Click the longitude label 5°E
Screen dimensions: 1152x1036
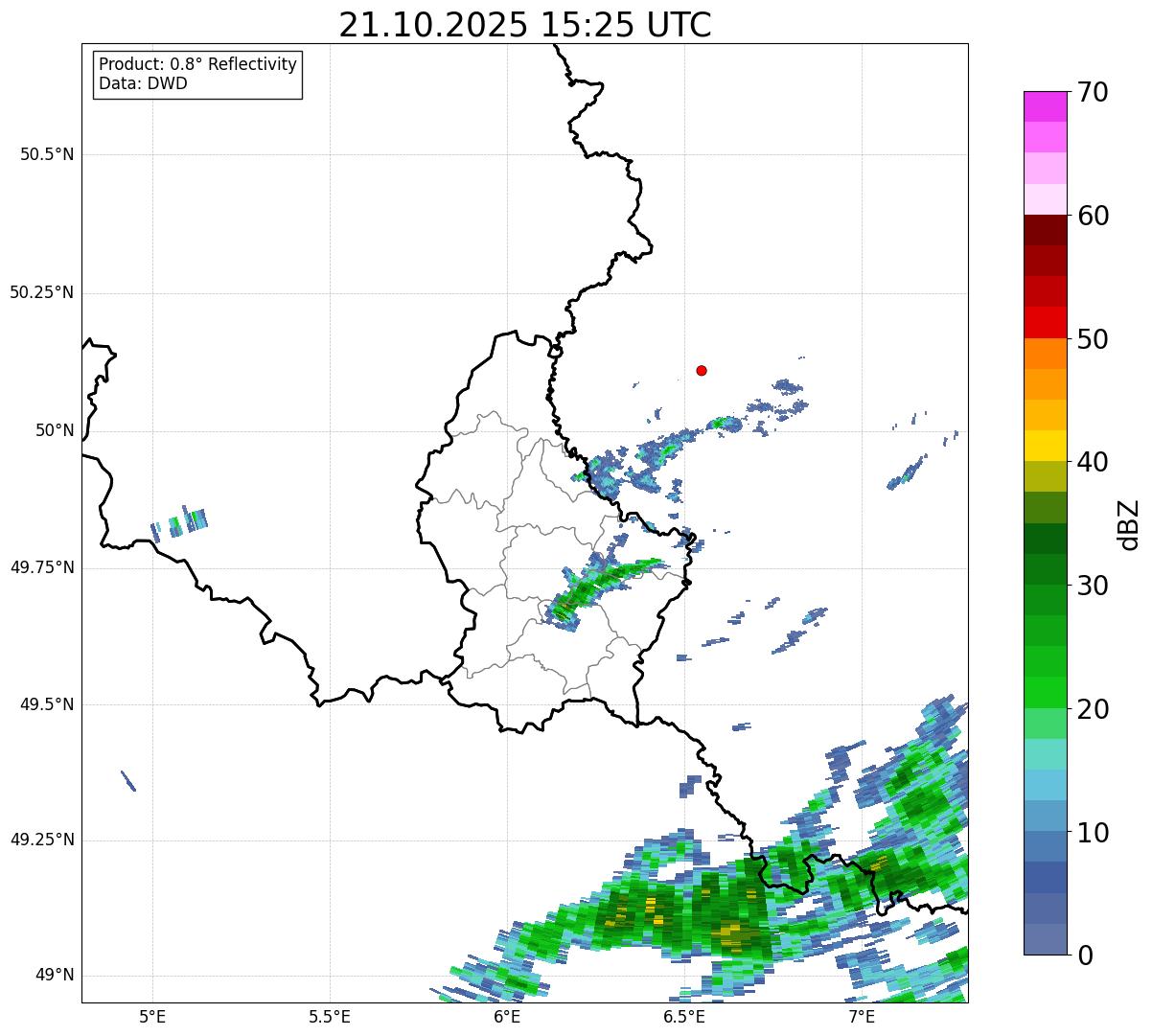pyautogui.click(x=152, y=1016)
